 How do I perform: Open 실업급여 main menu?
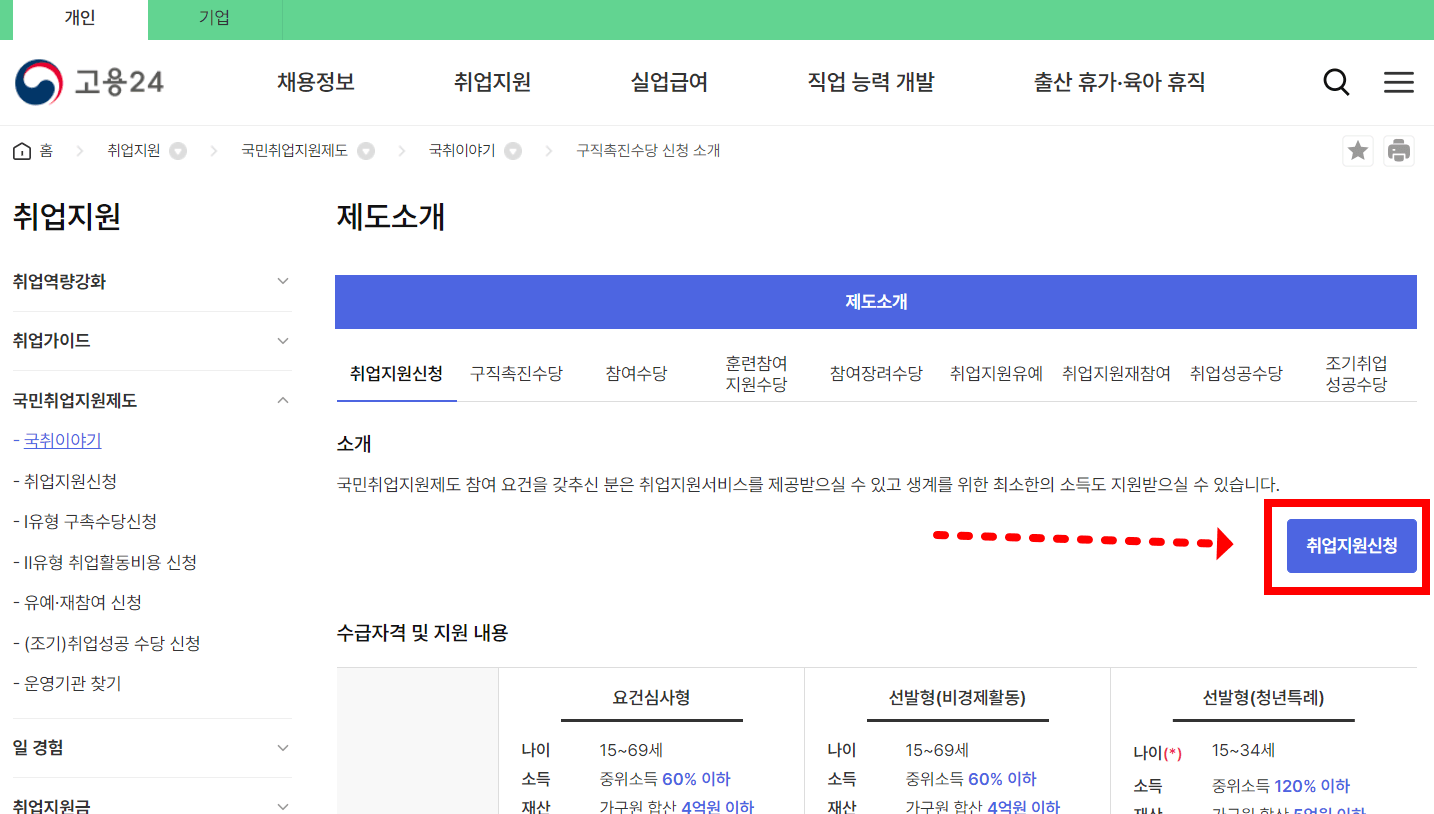669,82
